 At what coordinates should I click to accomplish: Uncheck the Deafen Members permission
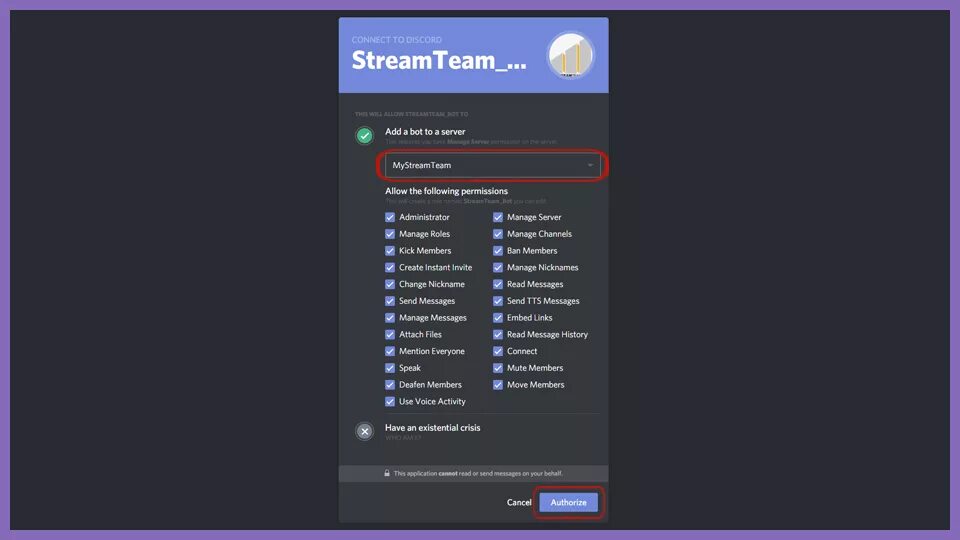point(390,385)
